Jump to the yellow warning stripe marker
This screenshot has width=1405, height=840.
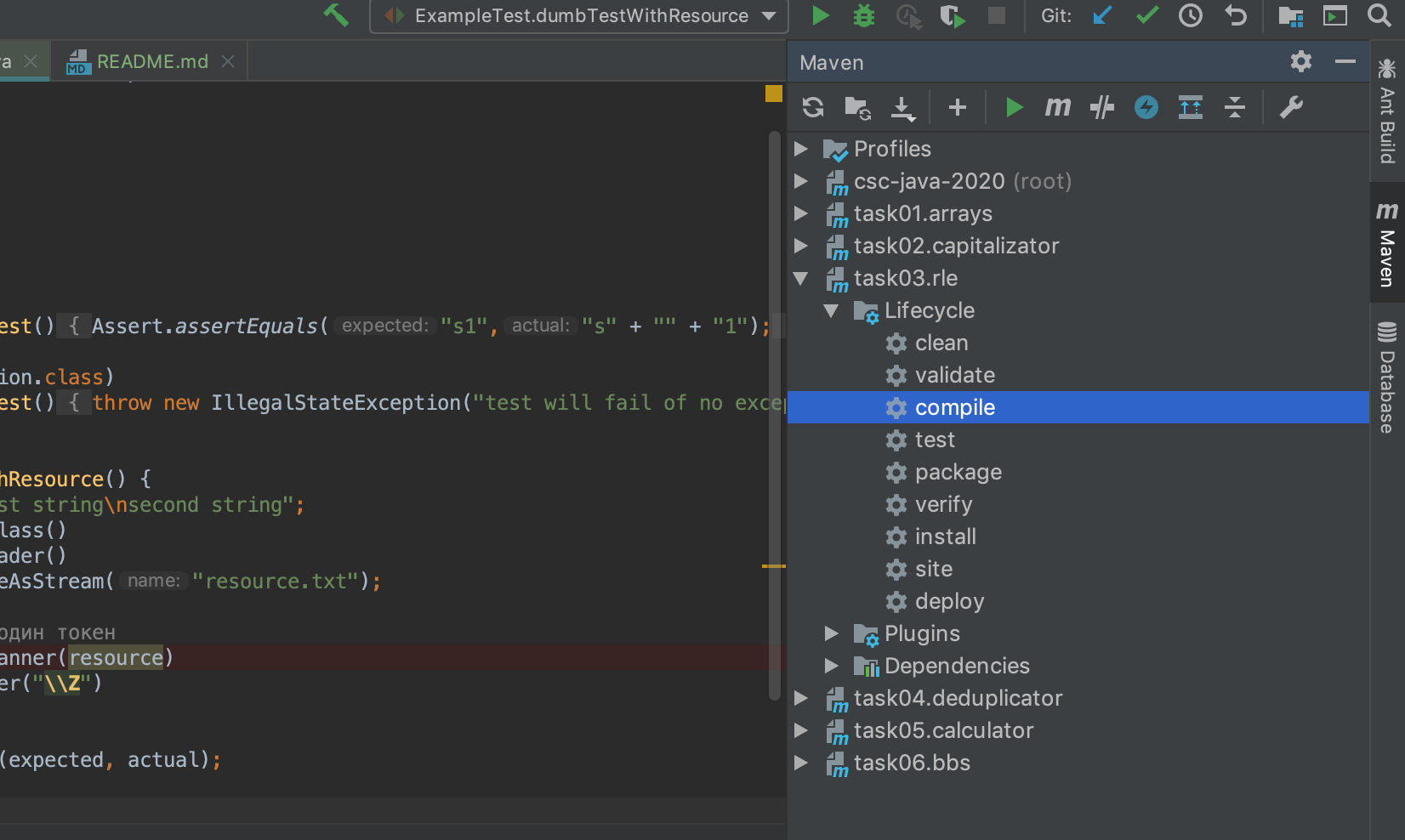coord(773,565)
